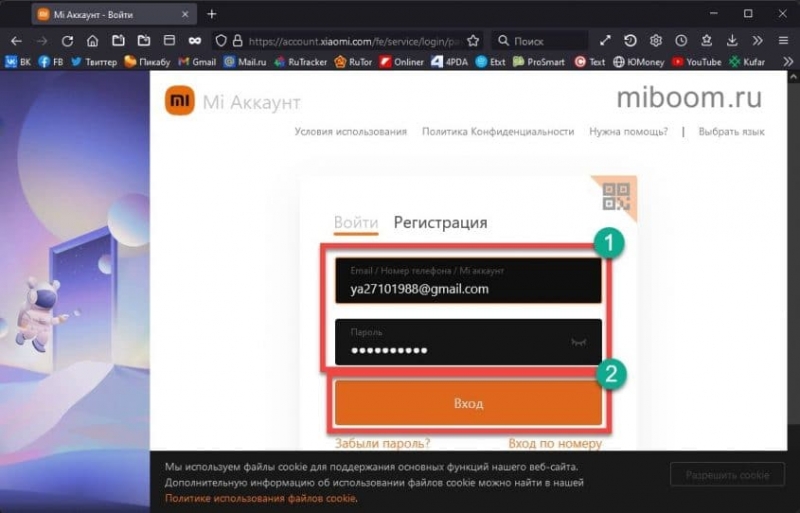
Task: Open the shield tracking protection icon
Action: tap(220, 41)
